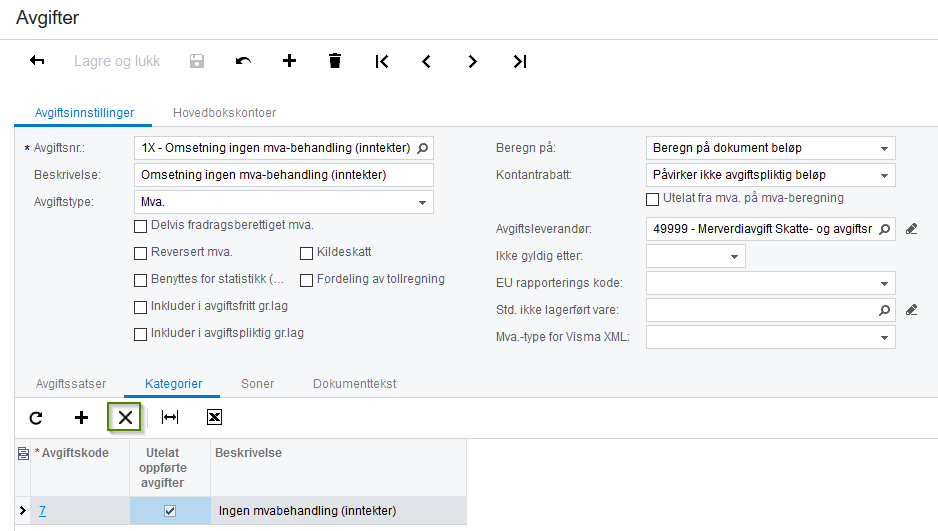Viewport: 938px width, 531px height.
Task: Open Kontantrabatt dropdown
Action: (884, 175)
